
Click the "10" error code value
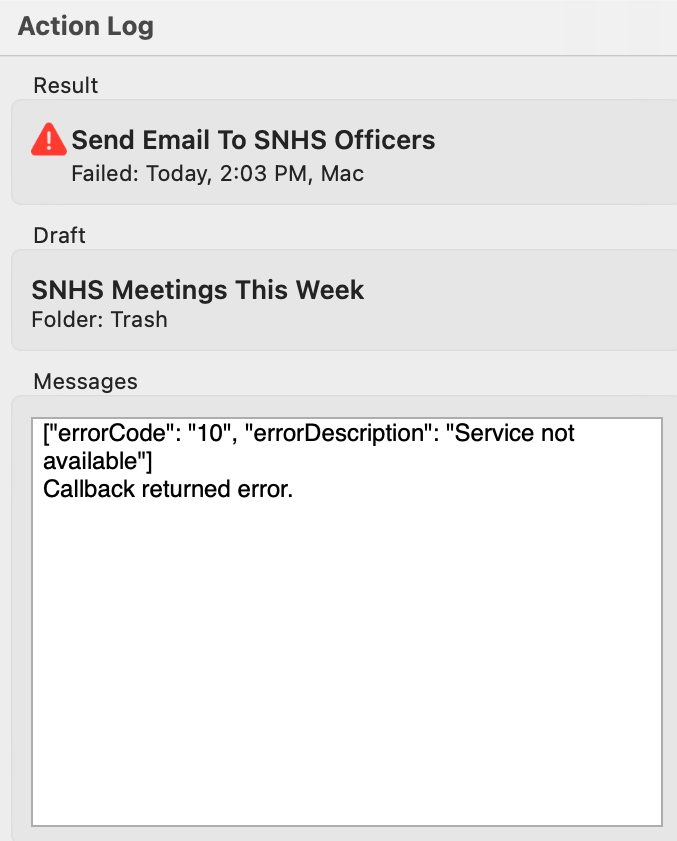(212, 433)
